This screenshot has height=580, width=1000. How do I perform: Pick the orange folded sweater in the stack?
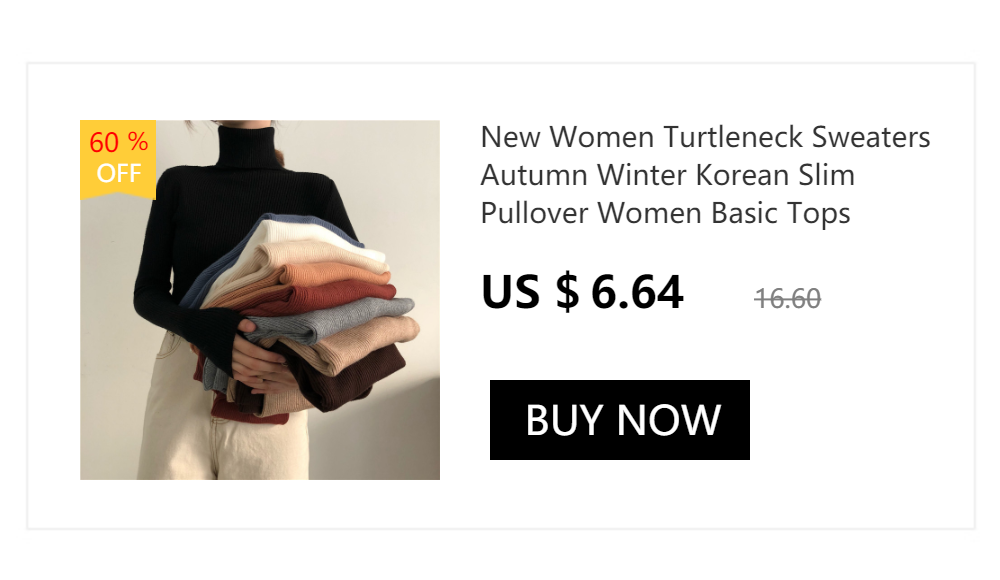tap(335, 274)
